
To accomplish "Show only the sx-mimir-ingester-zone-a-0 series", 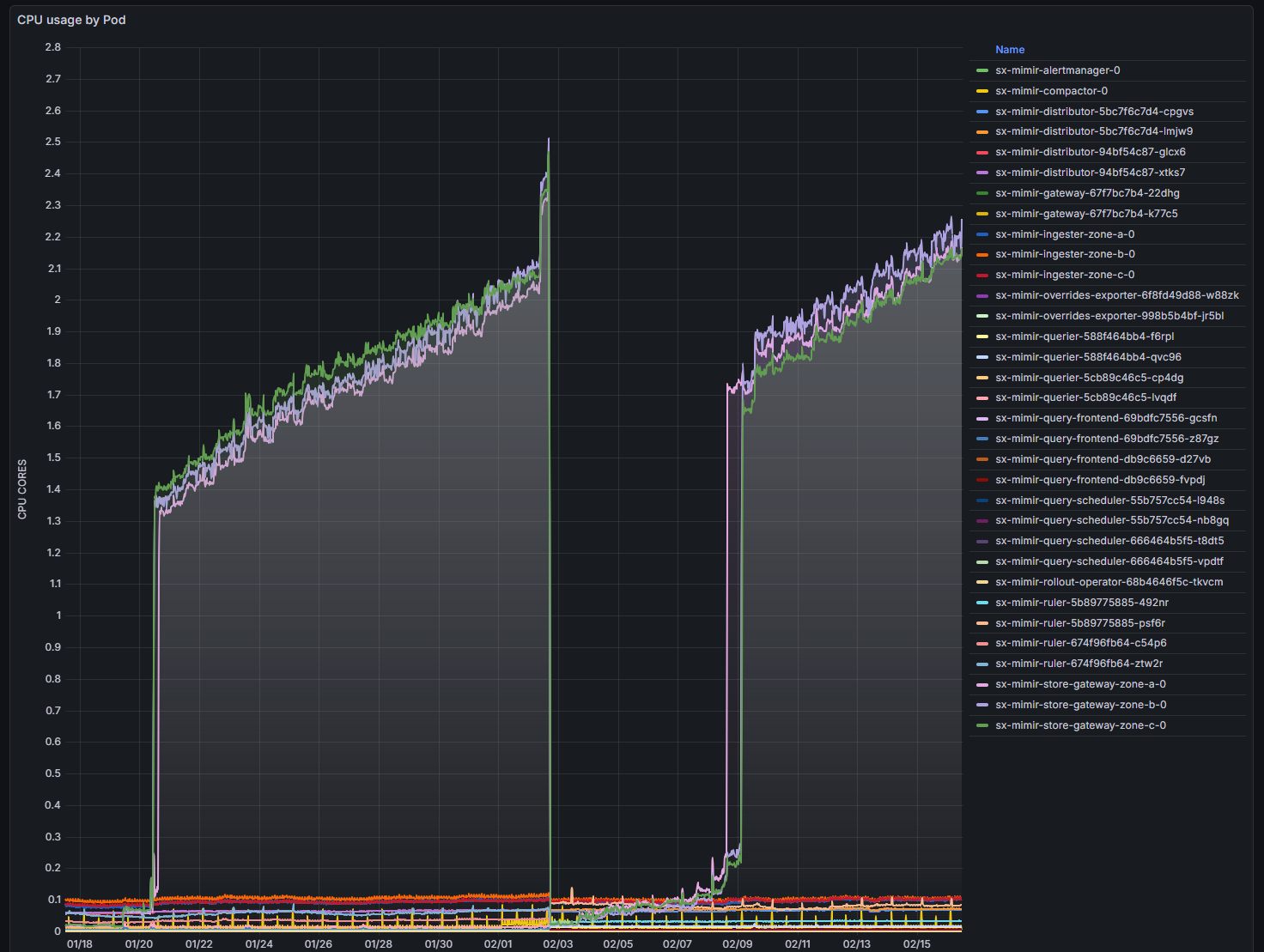I will pos(1065,234).
